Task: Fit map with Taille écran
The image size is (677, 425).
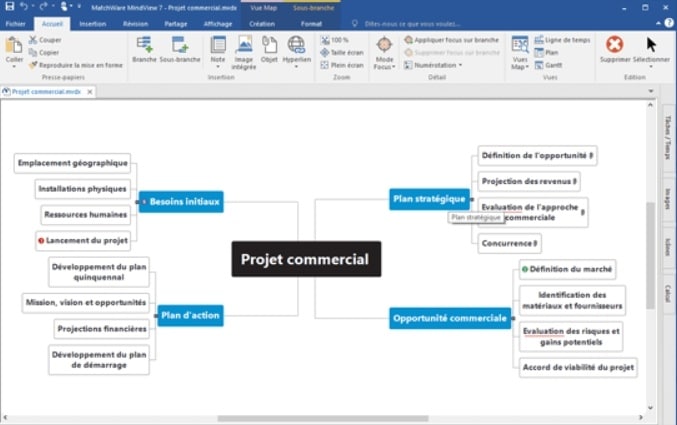Action: pos(342,52)
